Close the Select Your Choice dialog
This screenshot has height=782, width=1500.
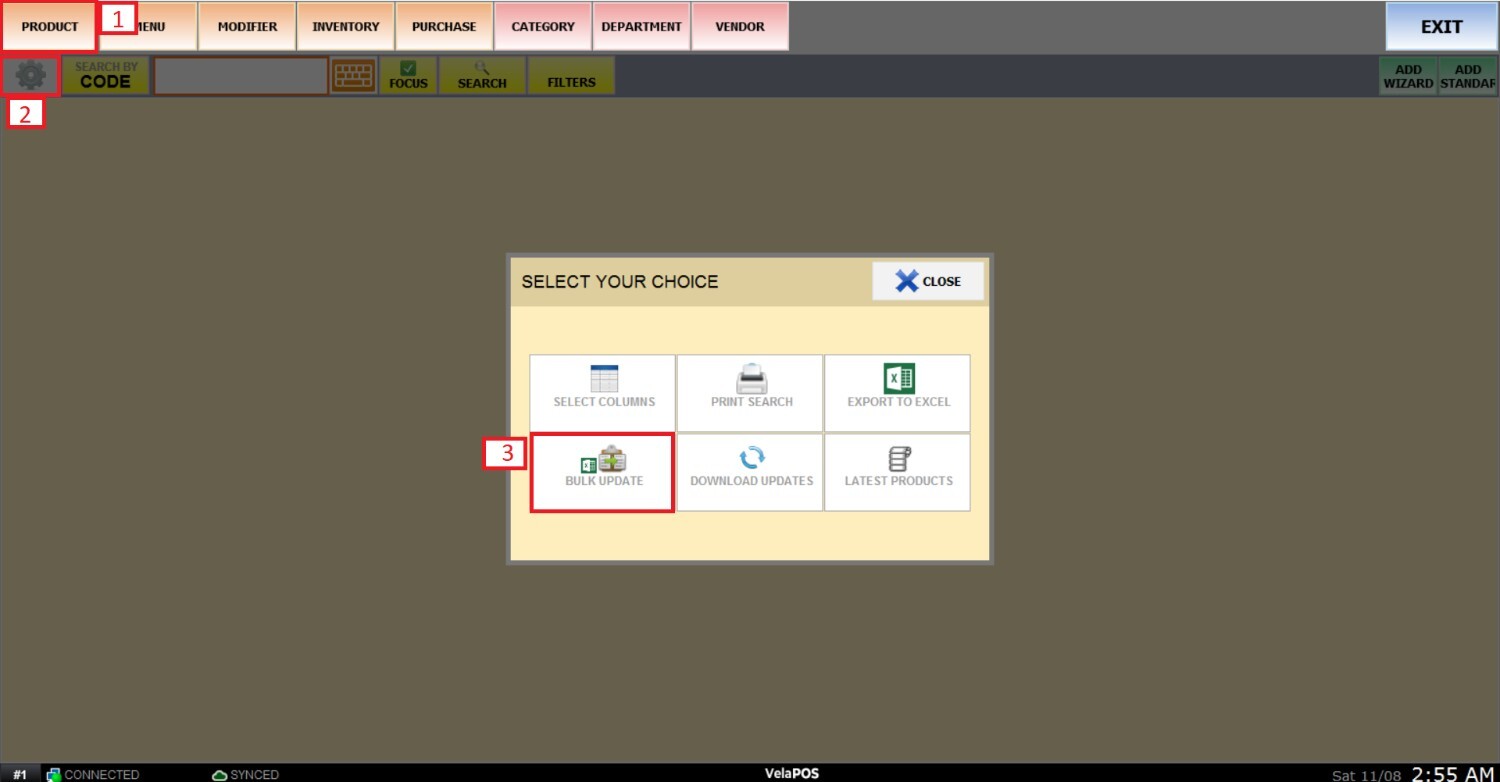tap(928, 282)
